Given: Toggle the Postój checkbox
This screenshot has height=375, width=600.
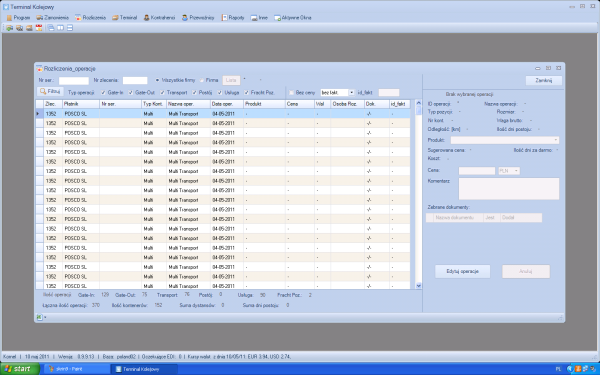Looking at the screenshot, I should [194, 93].
